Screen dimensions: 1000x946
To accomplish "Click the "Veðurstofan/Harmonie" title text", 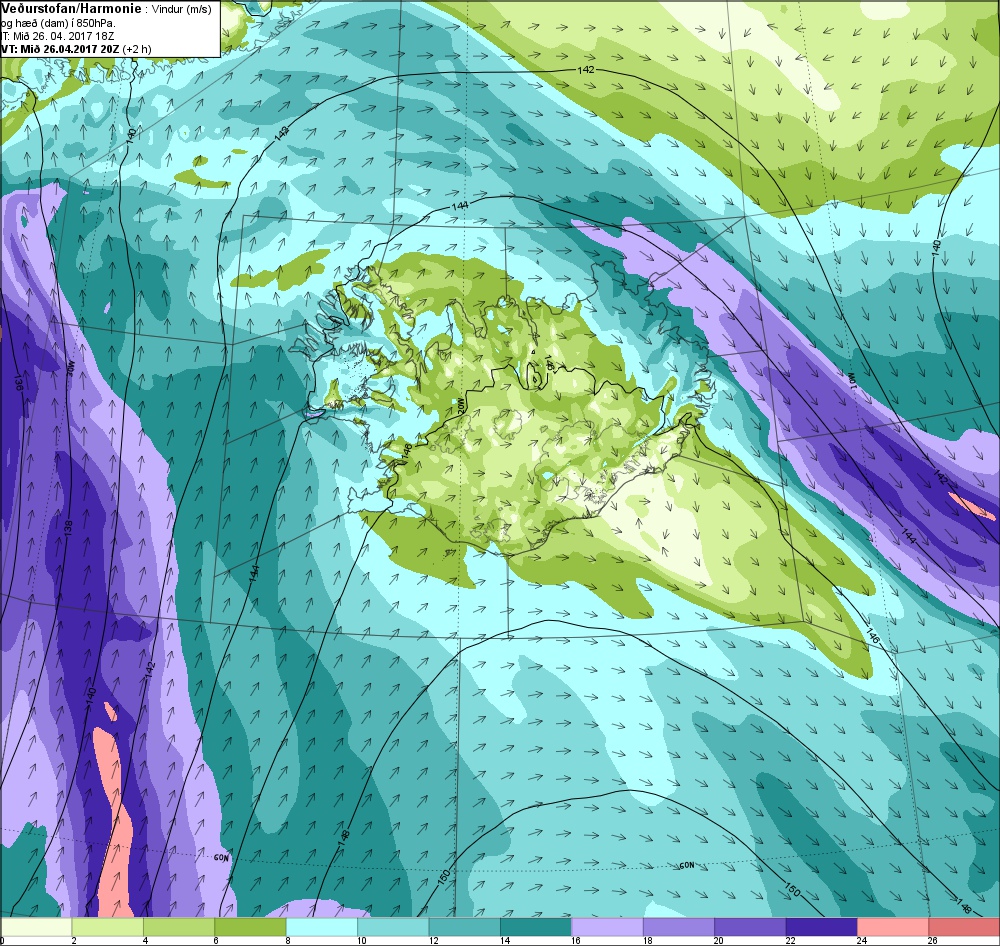I will point(71,9).
